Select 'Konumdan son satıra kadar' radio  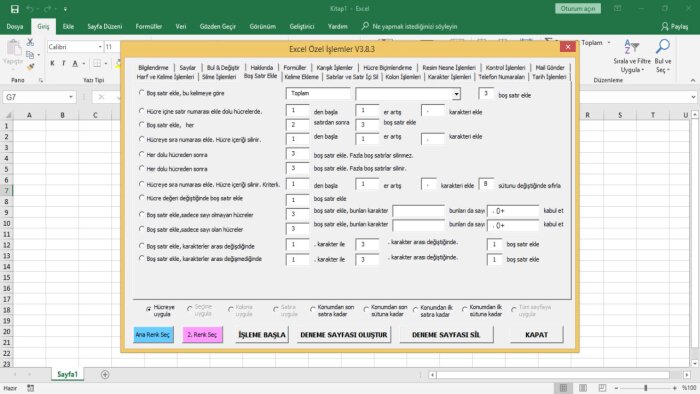(x=312, y=309)
